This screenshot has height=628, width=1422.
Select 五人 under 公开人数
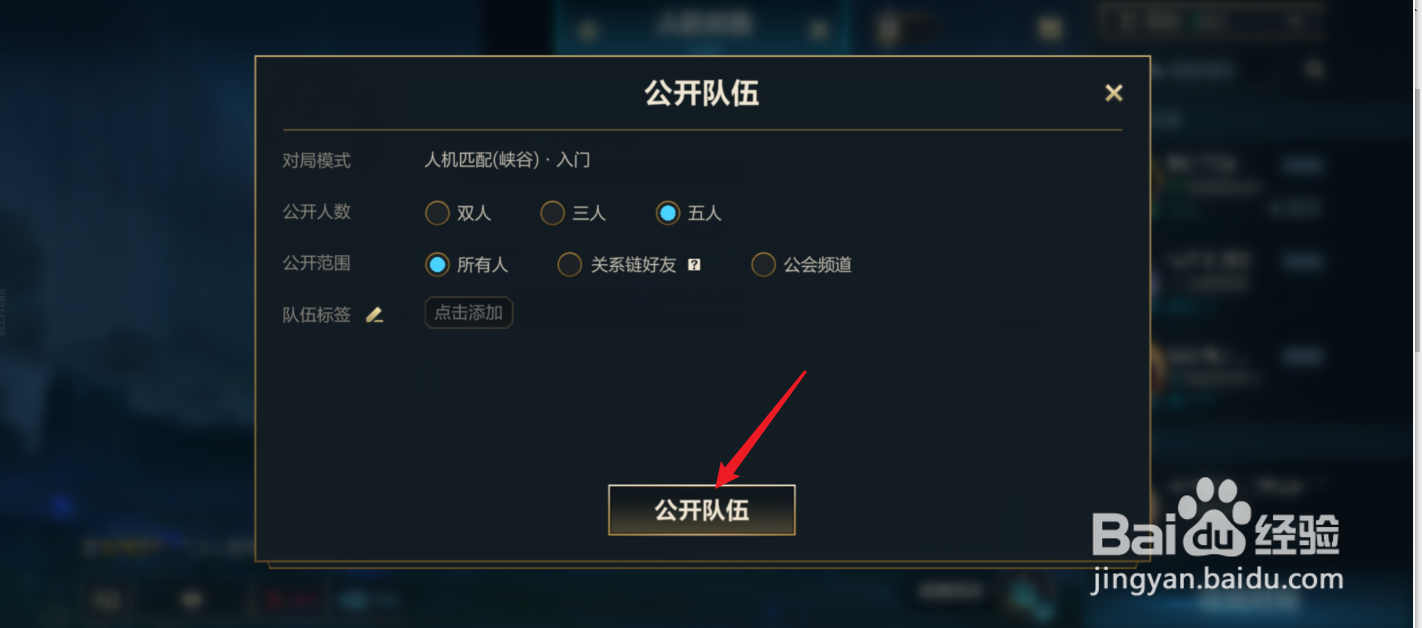click(689, 213)
